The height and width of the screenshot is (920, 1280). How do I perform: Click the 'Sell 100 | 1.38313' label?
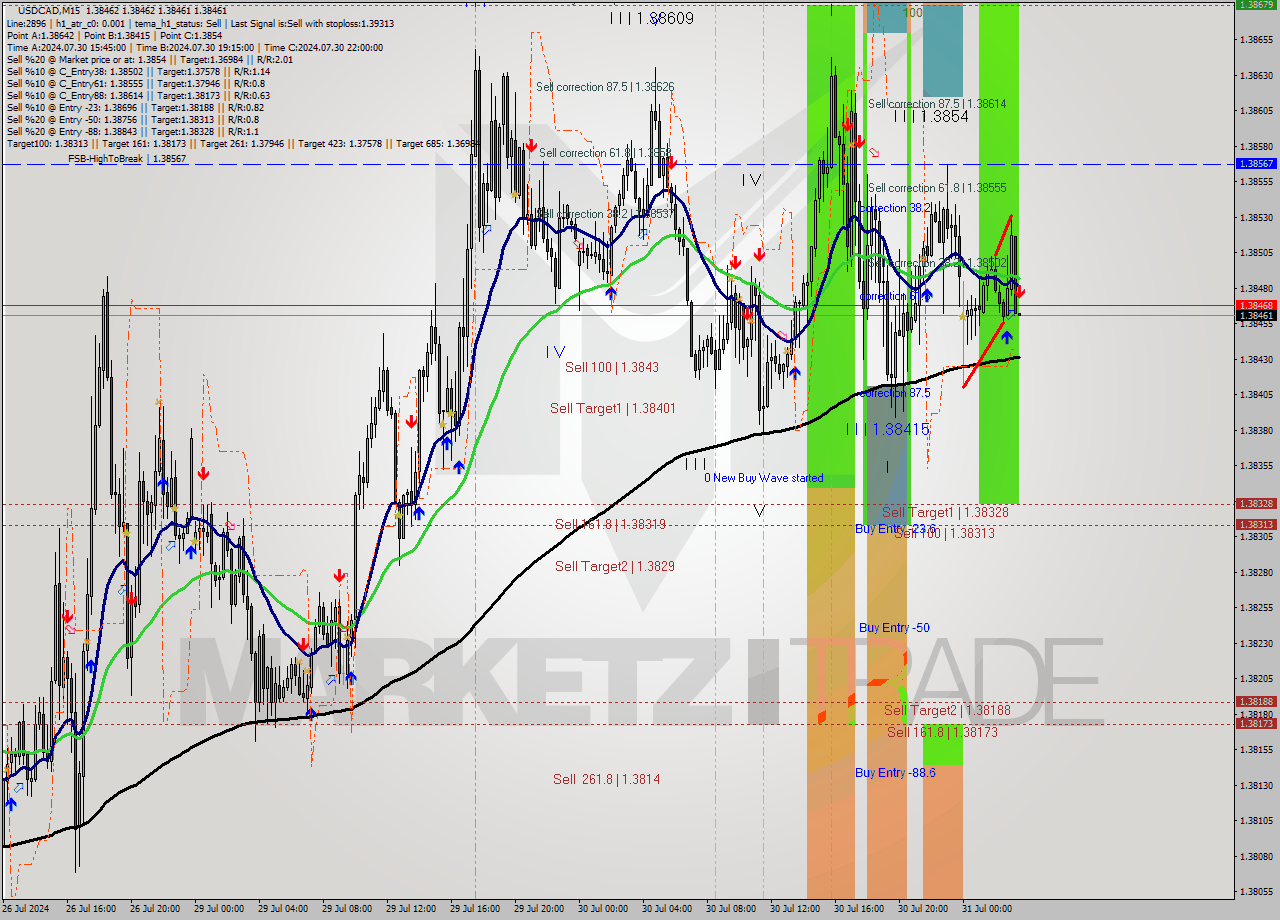point(944,533)
